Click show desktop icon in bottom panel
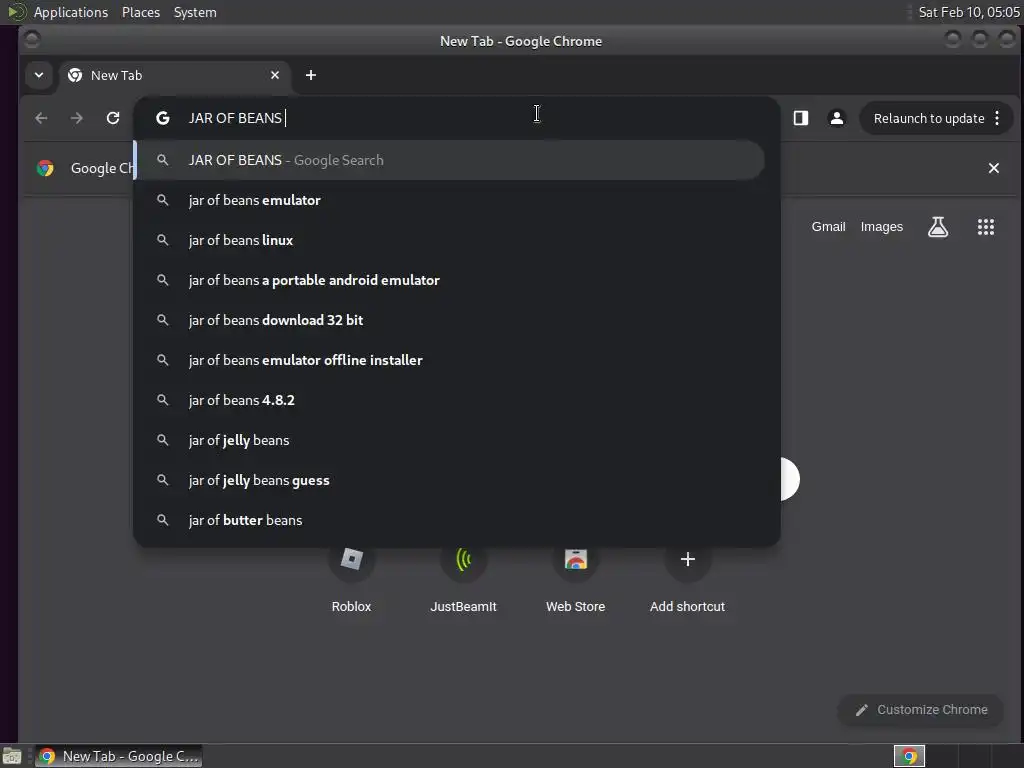The image size is (1024, 768). pos(12,756)
